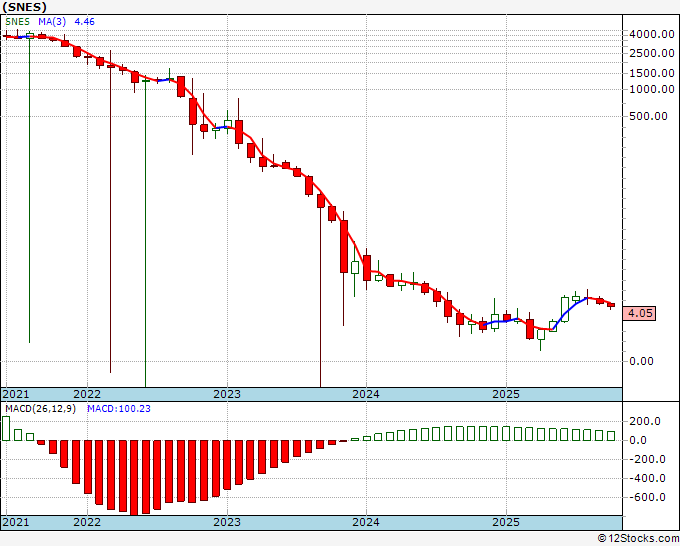Click the 2025 label on price timeline
Image resolution: width=680 pixels, height=546 pixels.
(506, 394)
